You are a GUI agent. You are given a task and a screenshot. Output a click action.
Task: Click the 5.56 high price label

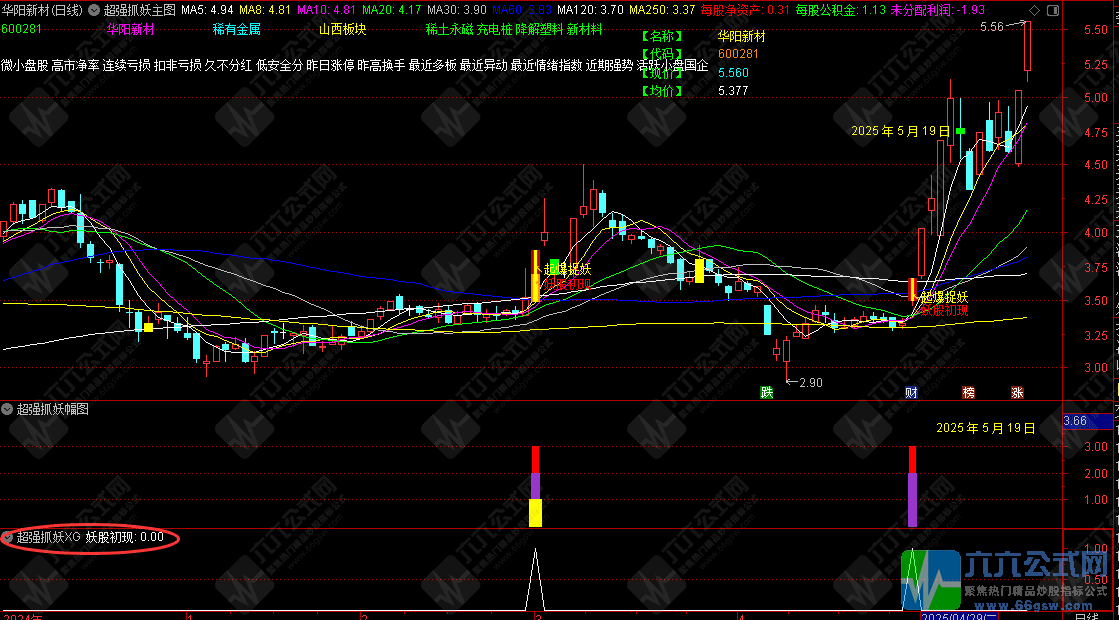(991, 27)
